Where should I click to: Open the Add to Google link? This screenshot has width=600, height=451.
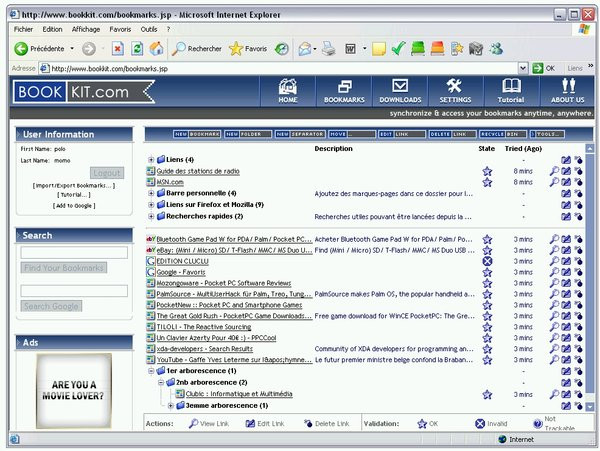74,206
